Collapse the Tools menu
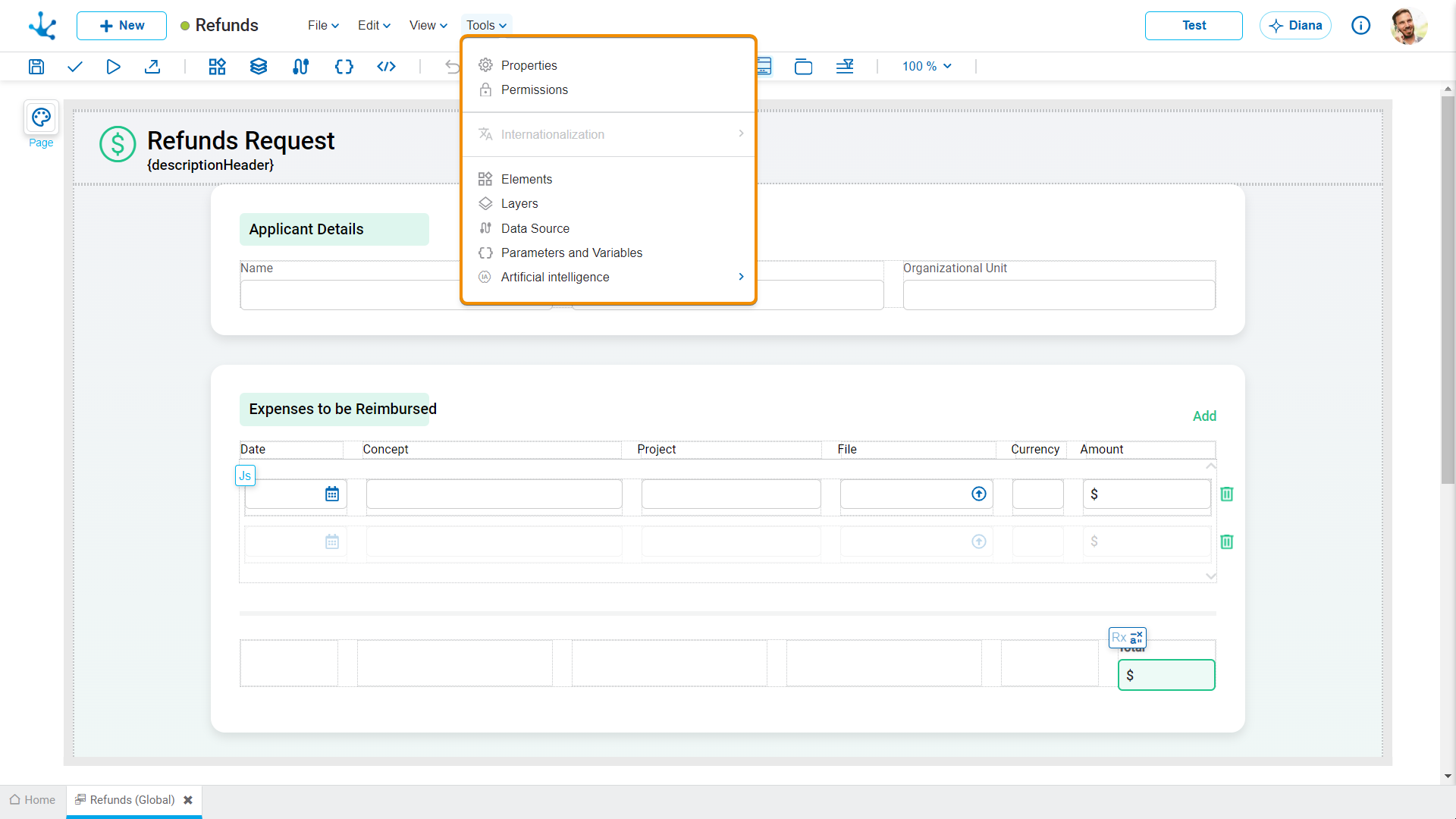This screenshot has height=819, width=1456. click(x=486, y=26)
